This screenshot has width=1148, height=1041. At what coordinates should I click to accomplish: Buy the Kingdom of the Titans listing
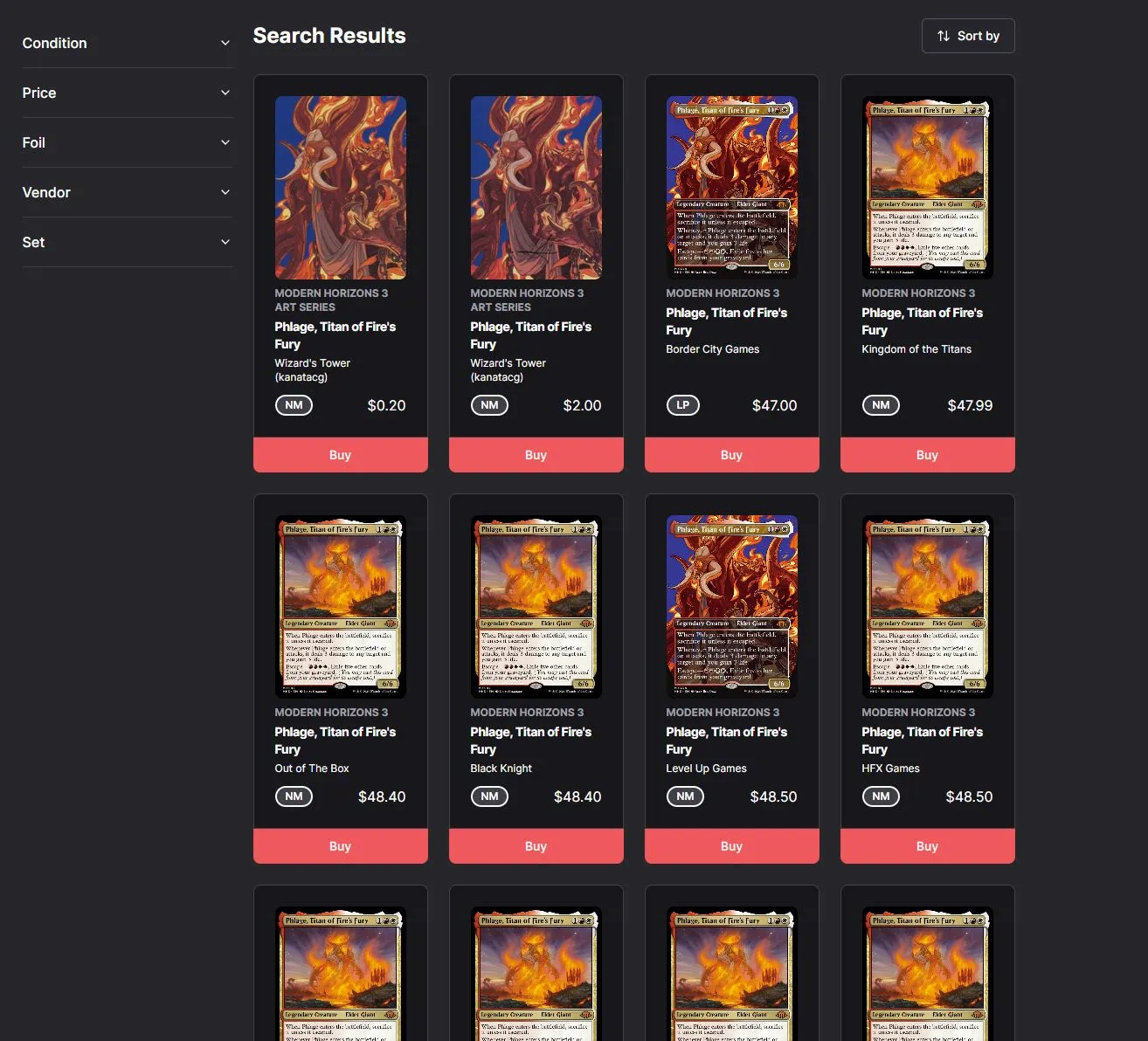click(928, 455)
